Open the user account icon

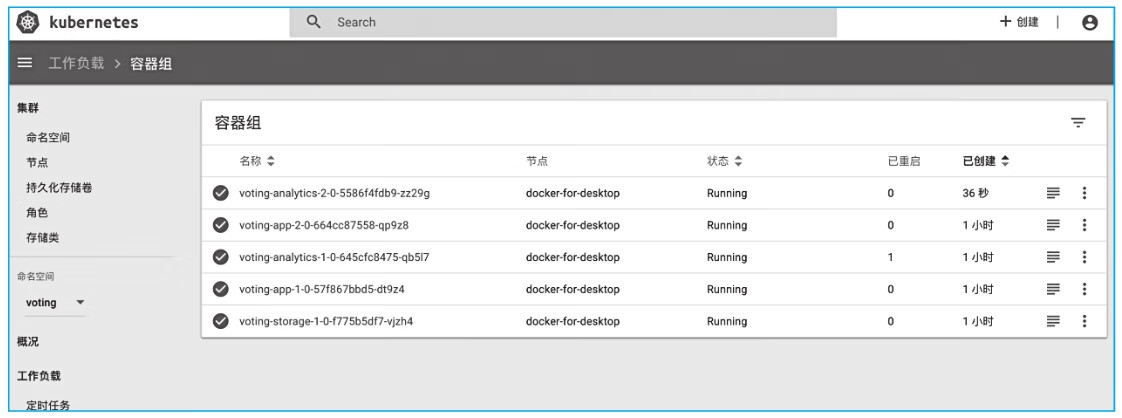coord(1091,22)
